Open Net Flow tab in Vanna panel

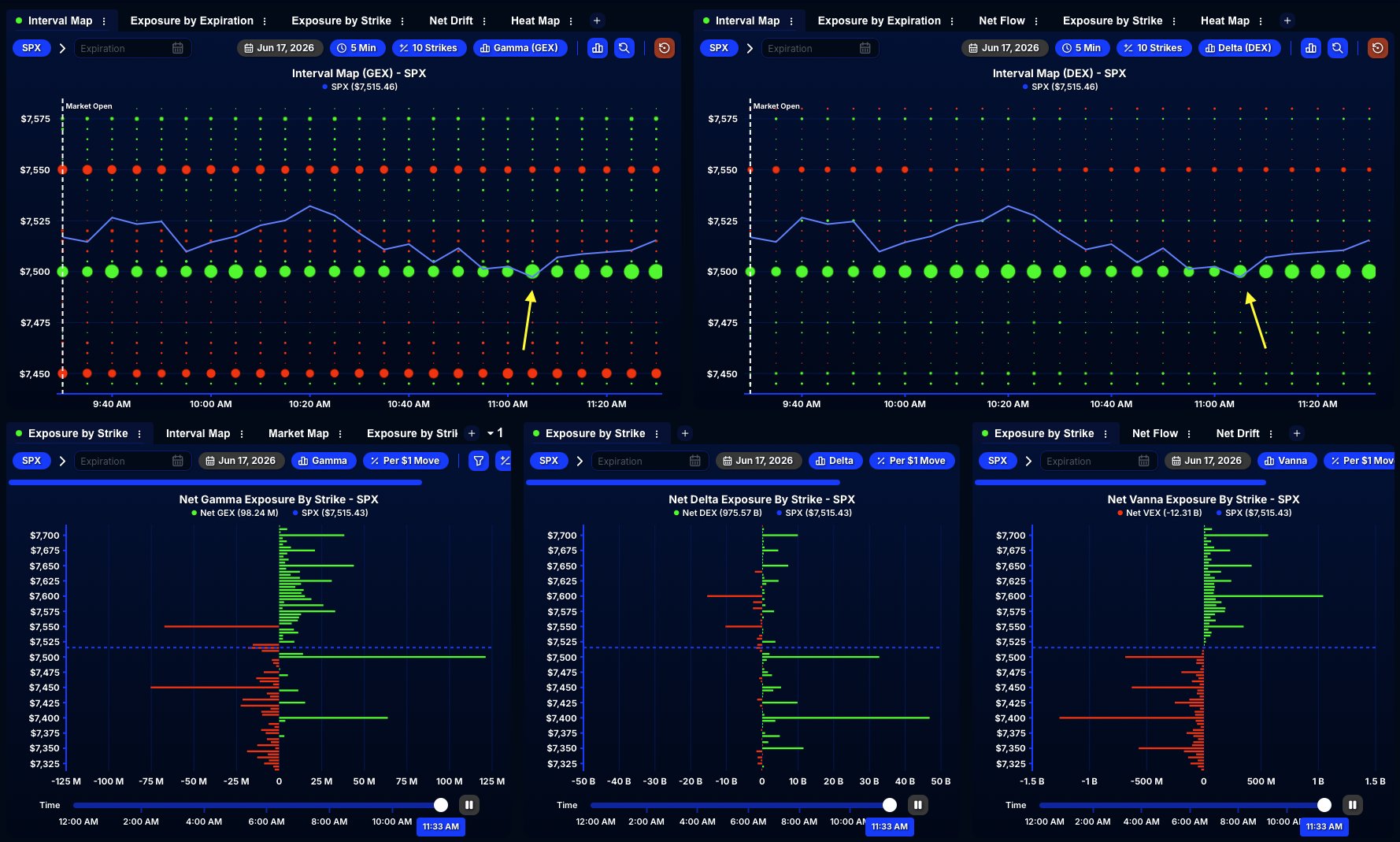coord(1155,433)
